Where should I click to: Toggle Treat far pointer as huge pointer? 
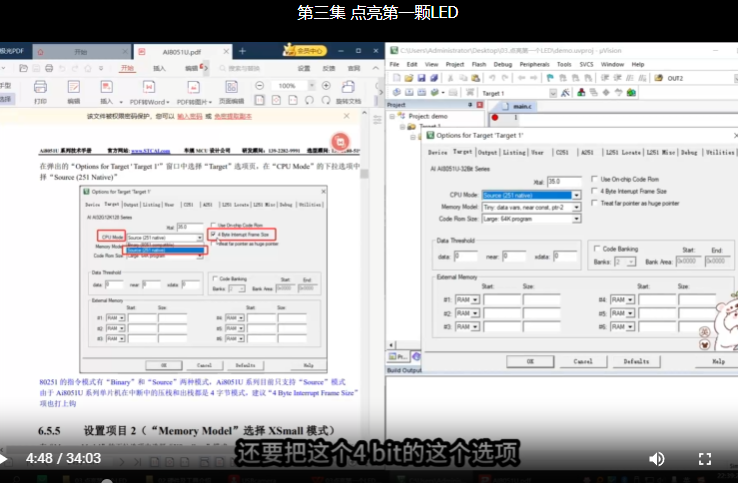point(594,203)
